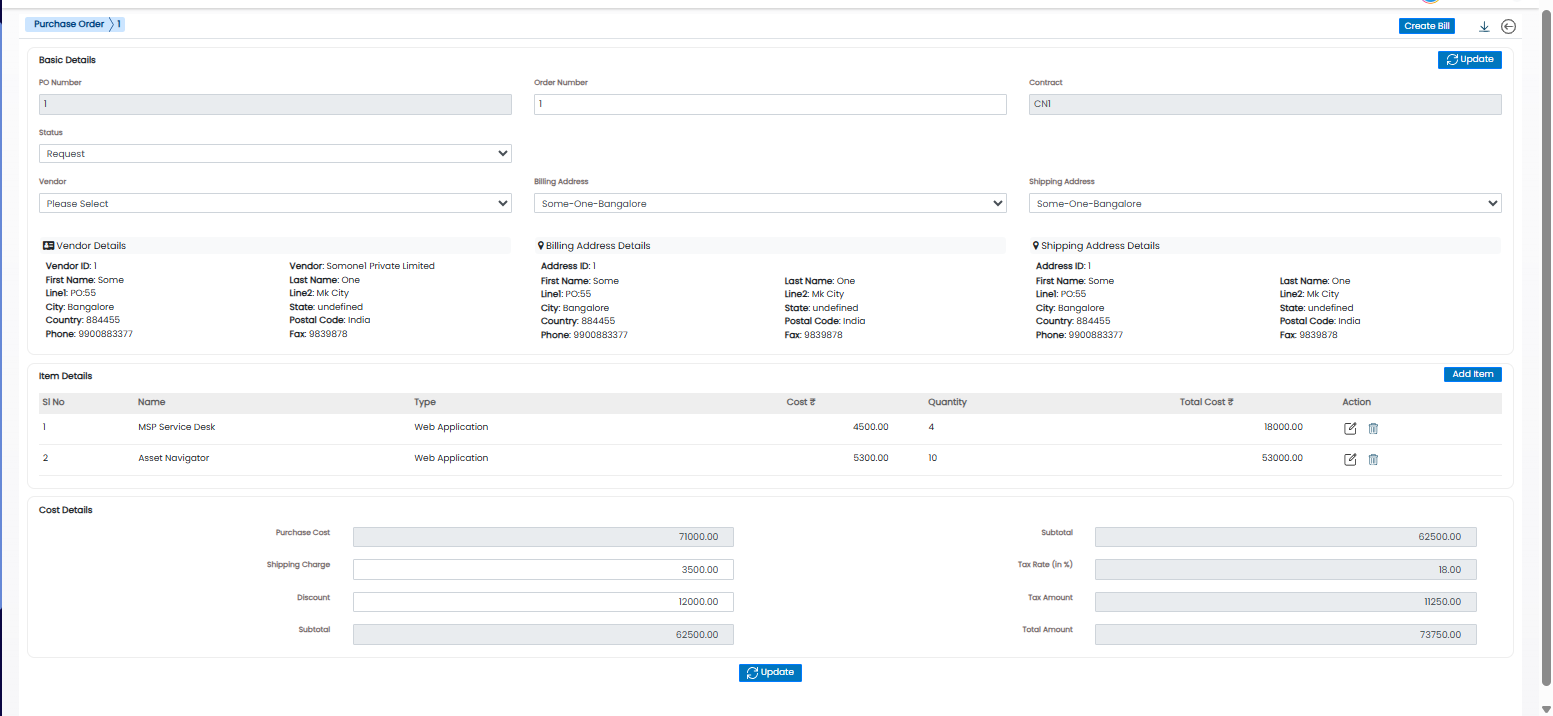Click the Purchase Order breadcrumb
The image size is (1553, 716).
pyautogui.click(x=69, y=24)
